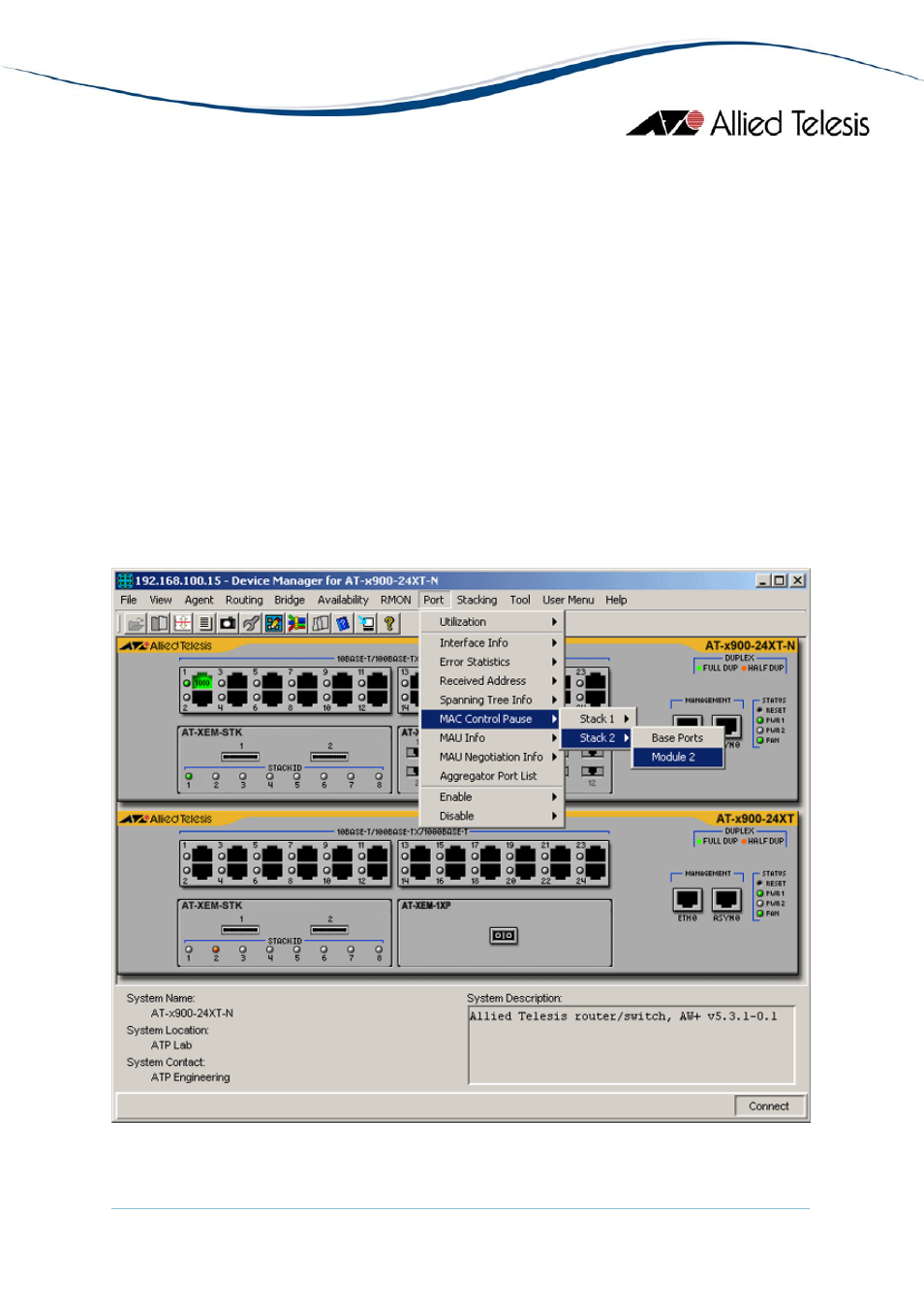924x1308 pixels.
Task: Click the picture with pencil toolbar icon
Action: coord(274,624)
